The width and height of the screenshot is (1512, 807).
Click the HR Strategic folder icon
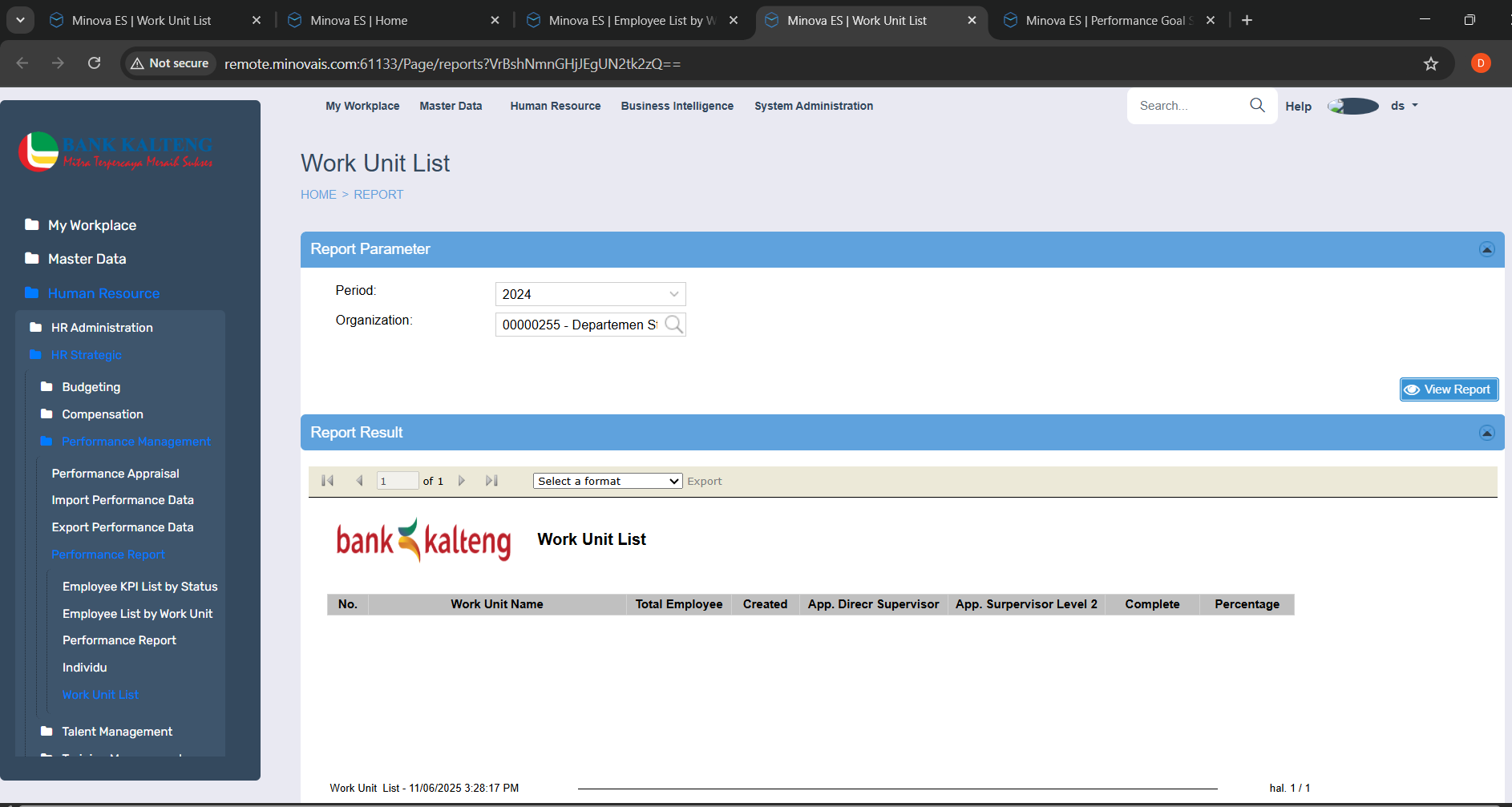tap(36, 354)
